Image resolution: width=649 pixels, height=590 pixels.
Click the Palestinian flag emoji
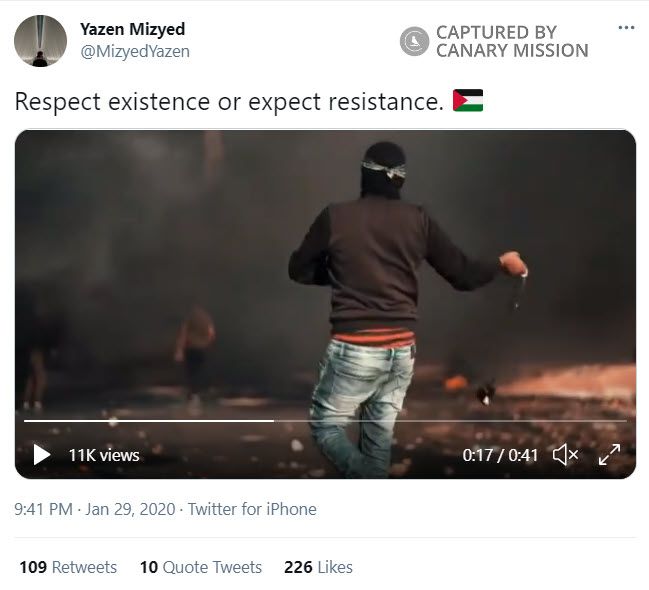[x=468, y=101]
